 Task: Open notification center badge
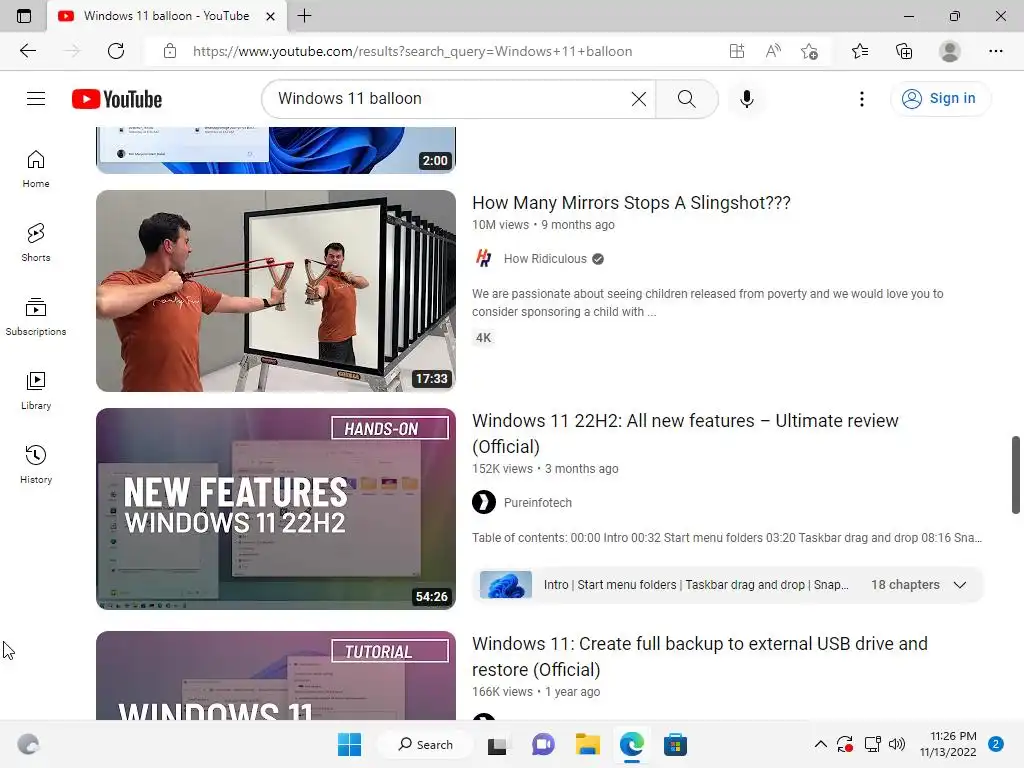point(996,744)
